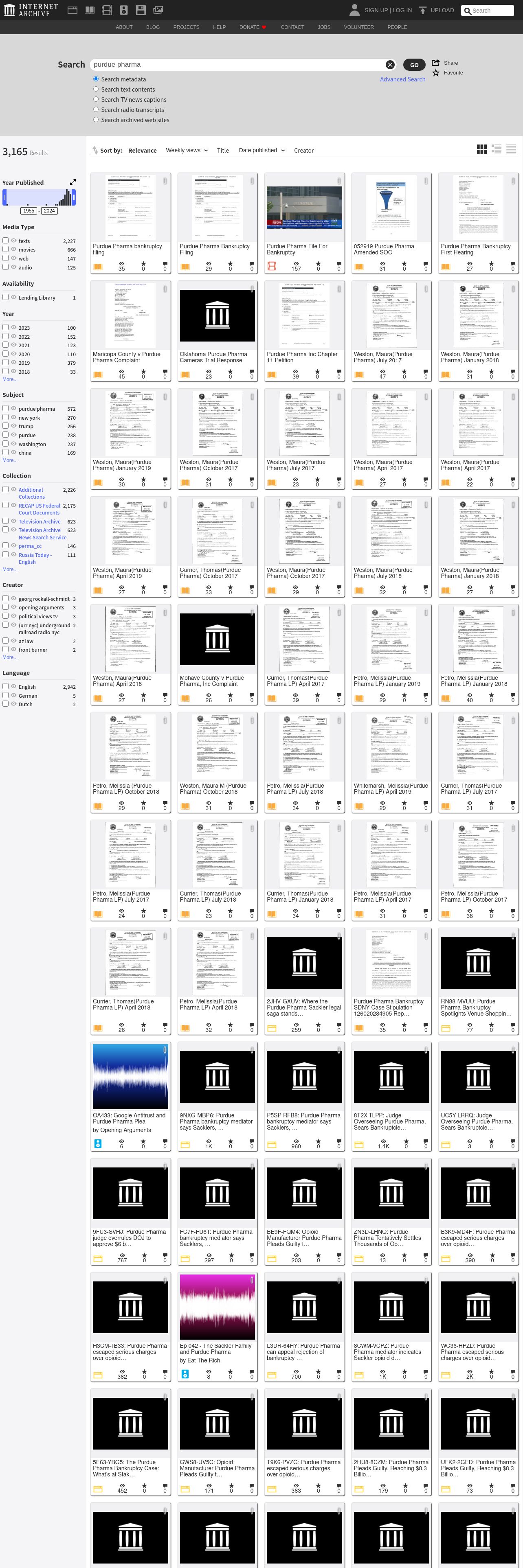Click the eye icon beside 2019 year

pos(13,362)
